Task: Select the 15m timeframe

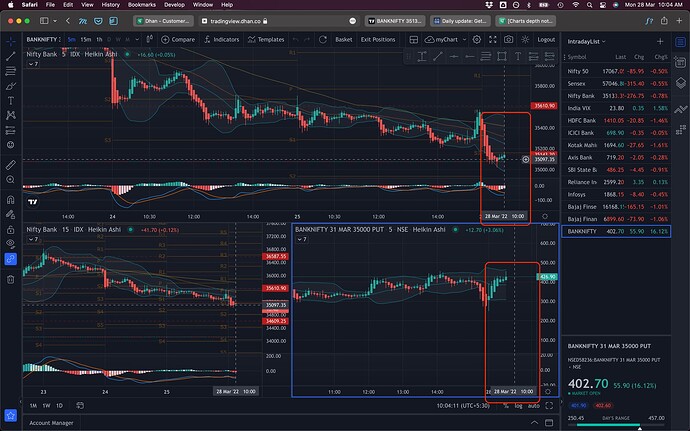Action: tap(86, 40)
